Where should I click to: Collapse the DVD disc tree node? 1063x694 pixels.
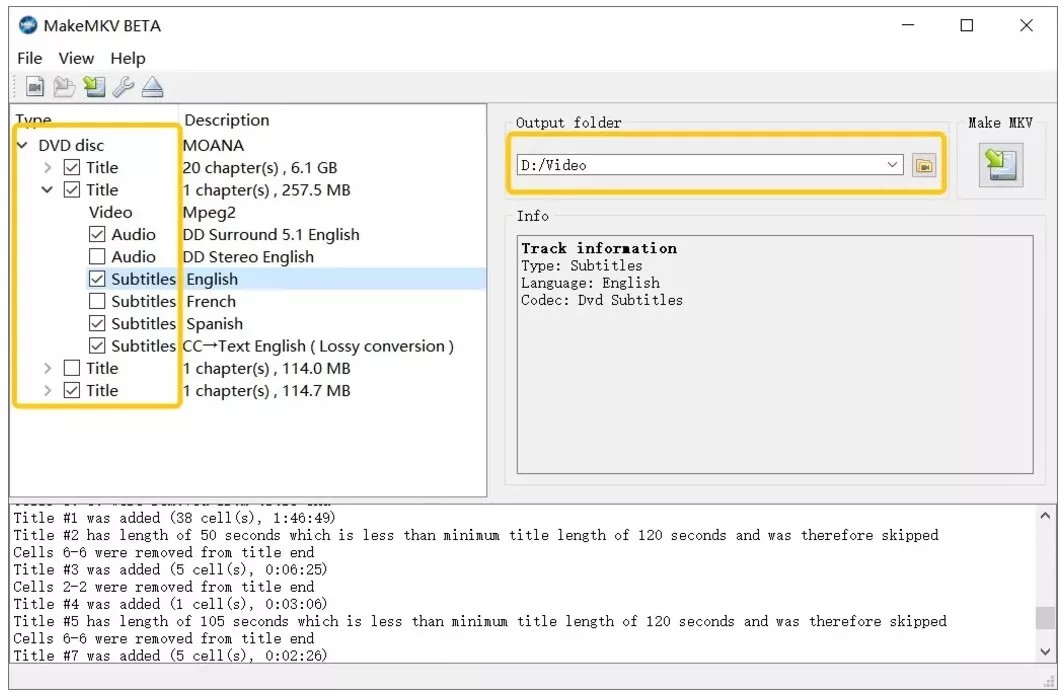23,145
